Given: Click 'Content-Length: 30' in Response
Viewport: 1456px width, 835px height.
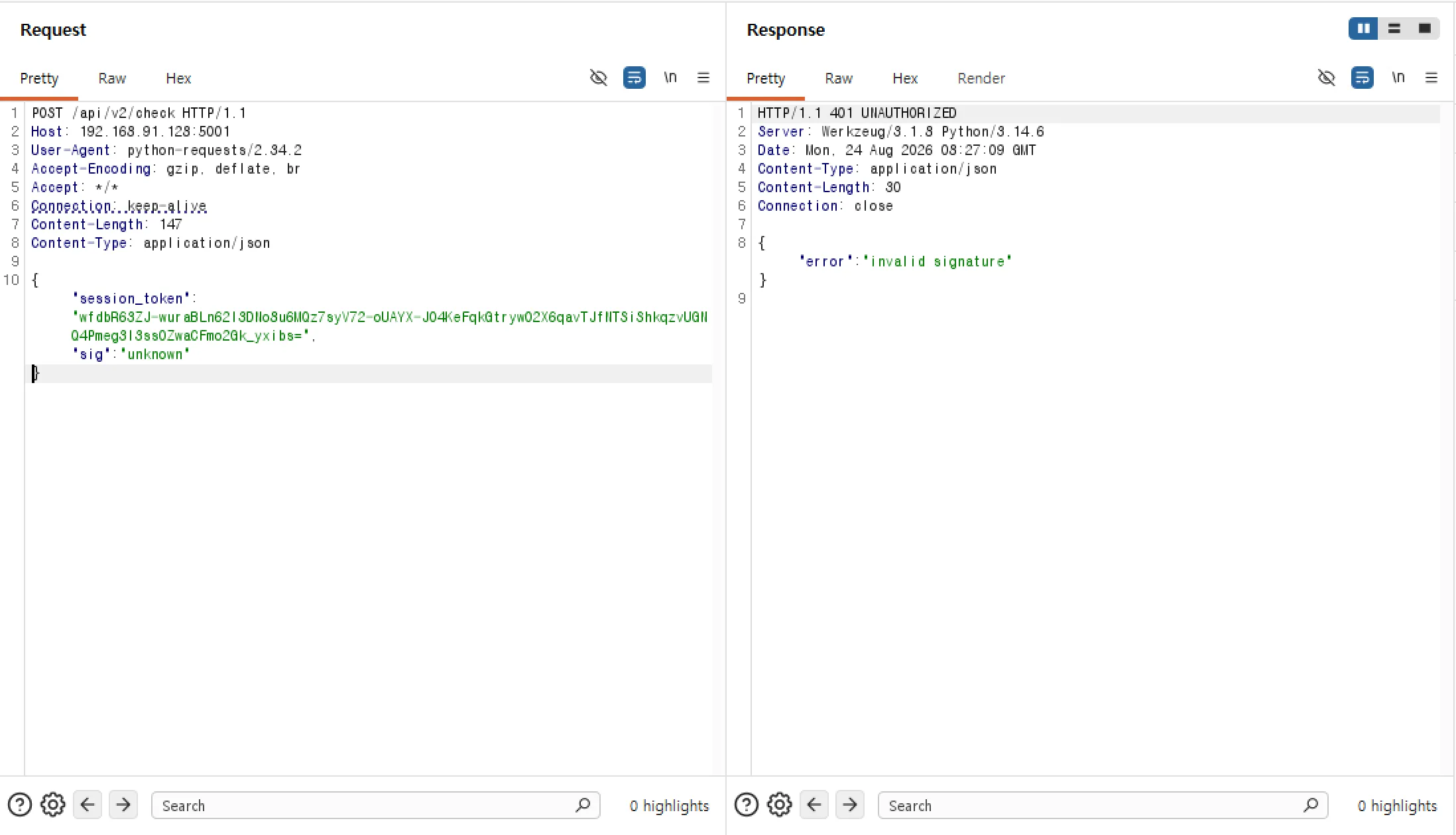Looking at the screenshot, I should coord(829,188).
